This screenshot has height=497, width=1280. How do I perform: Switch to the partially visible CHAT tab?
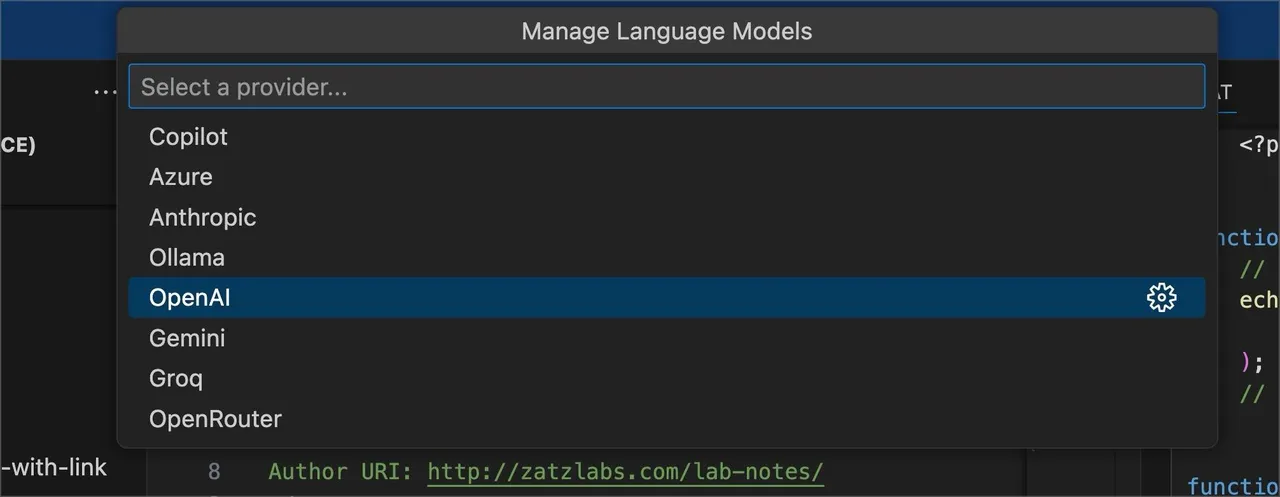pyautogui.click(x=1222, y=92)
